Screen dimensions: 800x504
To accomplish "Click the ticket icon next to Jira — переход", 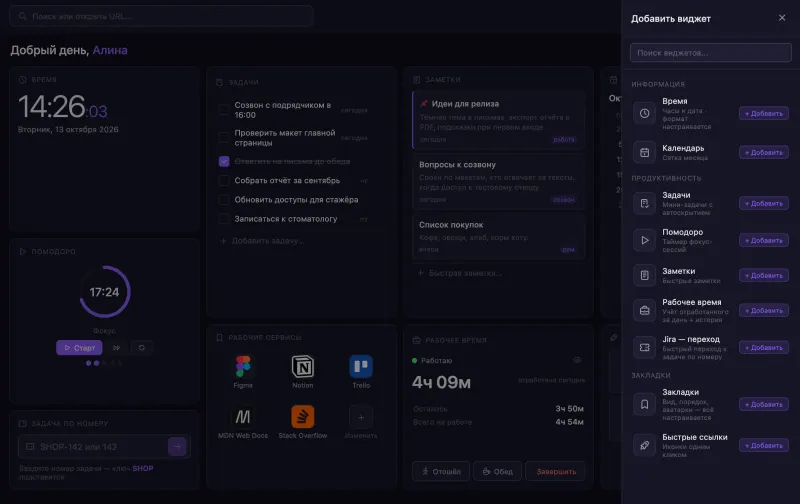I will 644,347.
